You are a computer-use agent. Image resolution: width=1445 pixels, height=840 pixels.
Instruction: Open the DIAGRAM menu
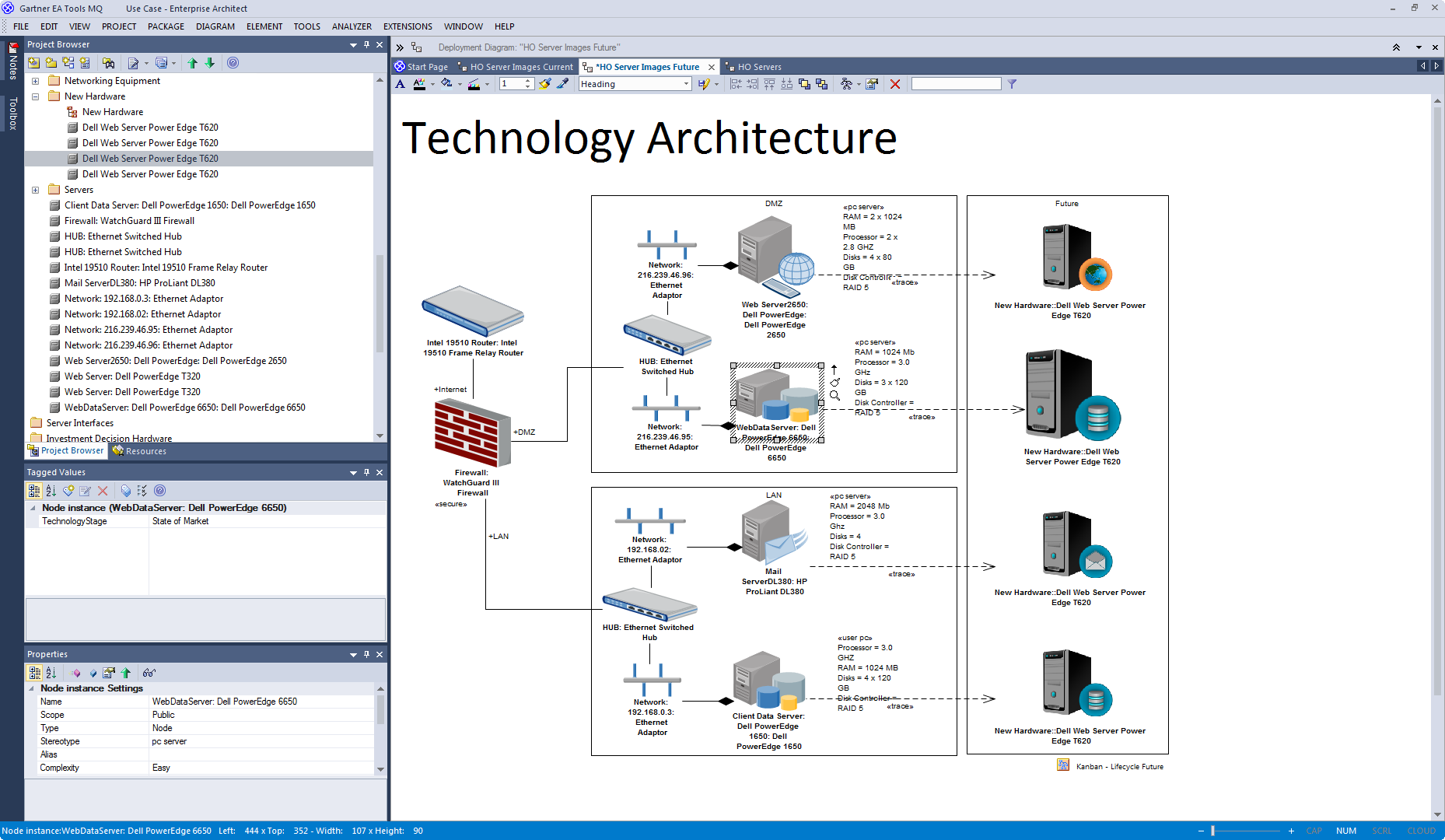click(215, 26)
